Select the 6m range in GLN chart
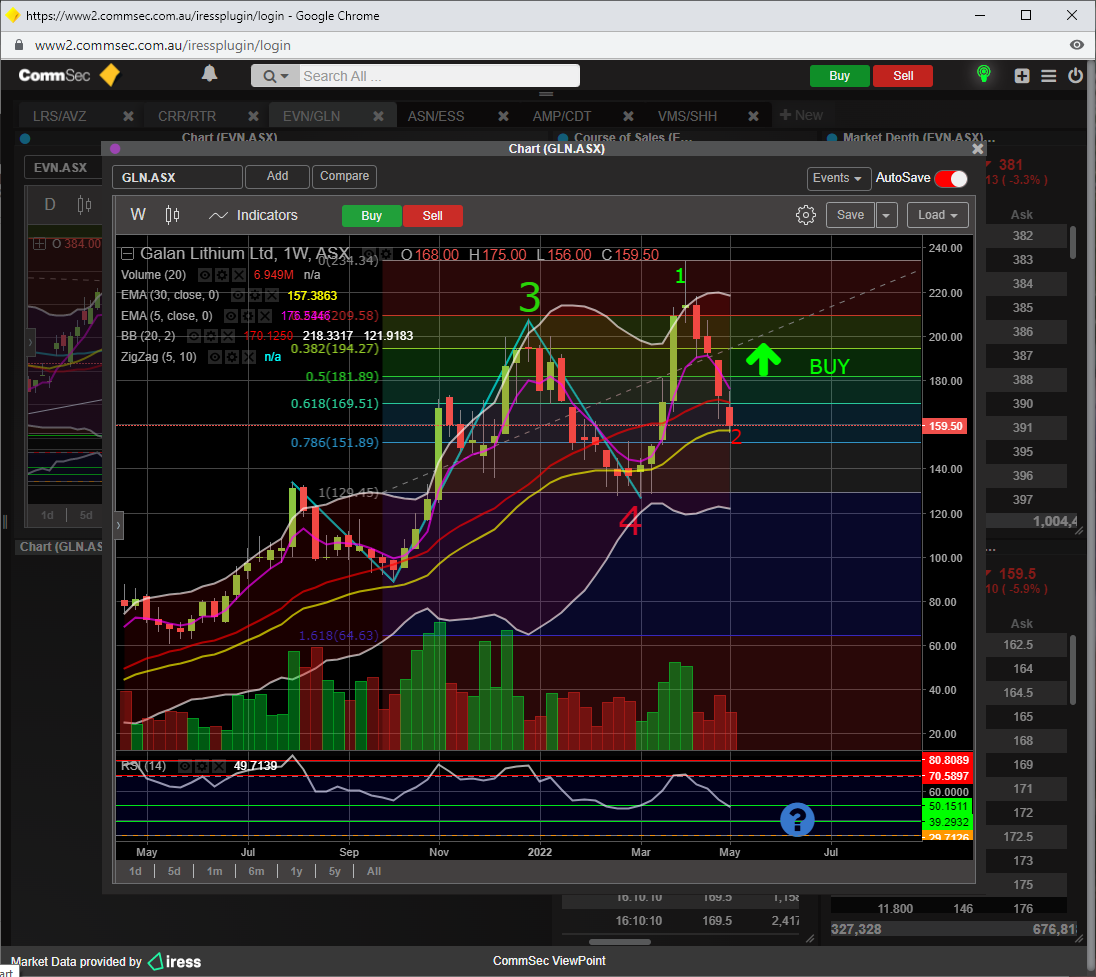The height and width of the screenshot is (977, 1096). point(257,871)
